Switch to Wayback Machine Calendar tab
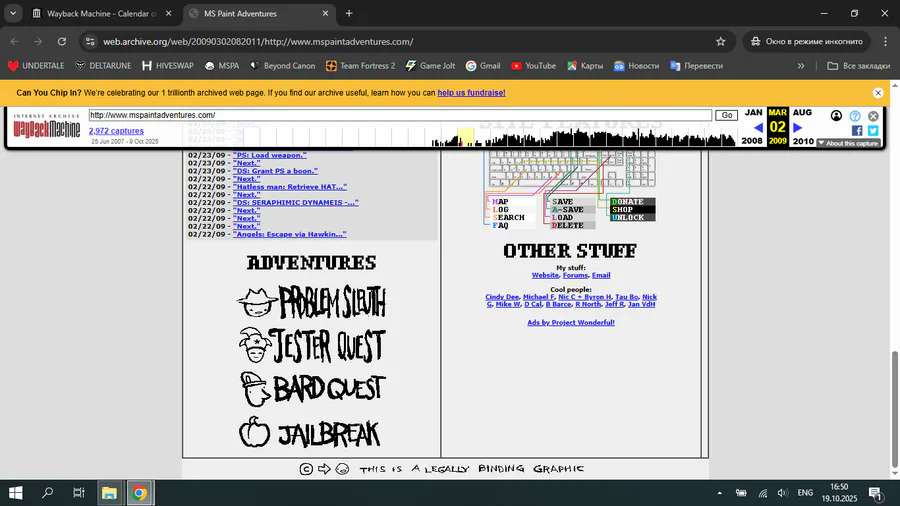Image resolution: width=900 pixels, height=506 pixels. tap(95, 13)
